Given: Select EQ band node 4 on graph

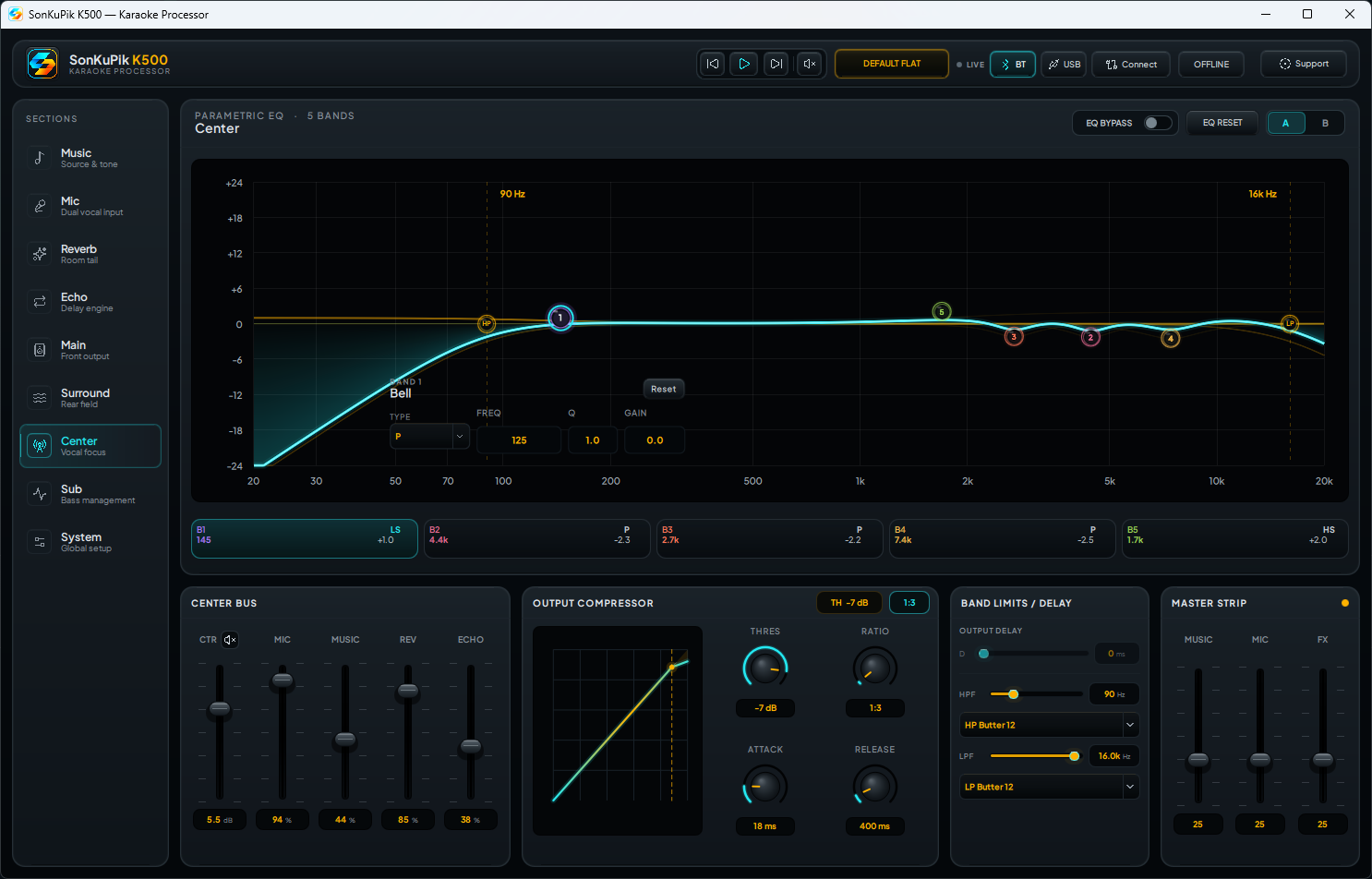Looking at the screenshot, I should click(1171, 339).
